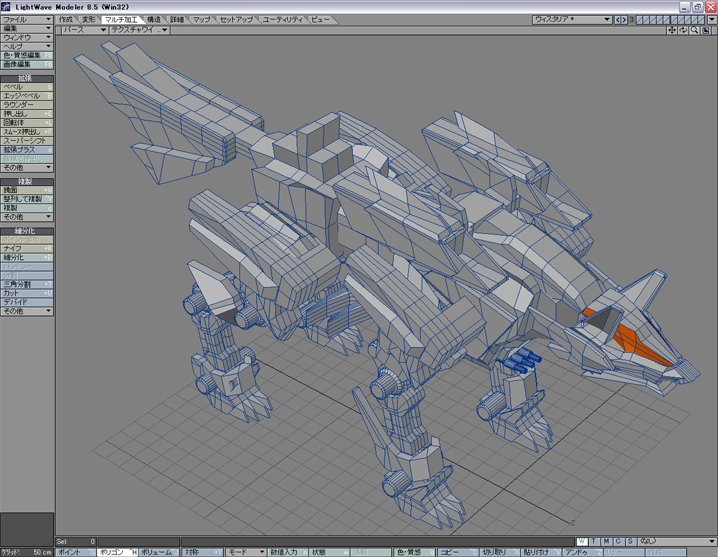Open 数値入力 numeric panel
The width and height of the screenshot is (718, 557).
288,552
